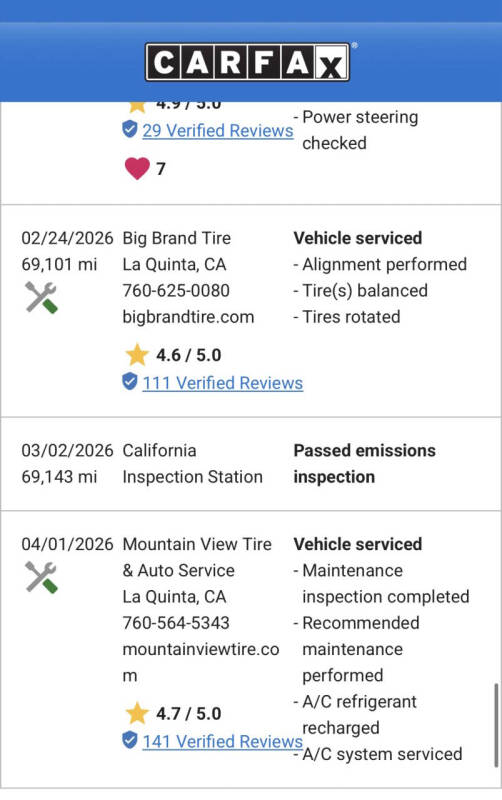Click the verified shield beside 29 Verified Reviews

(130, 130)
